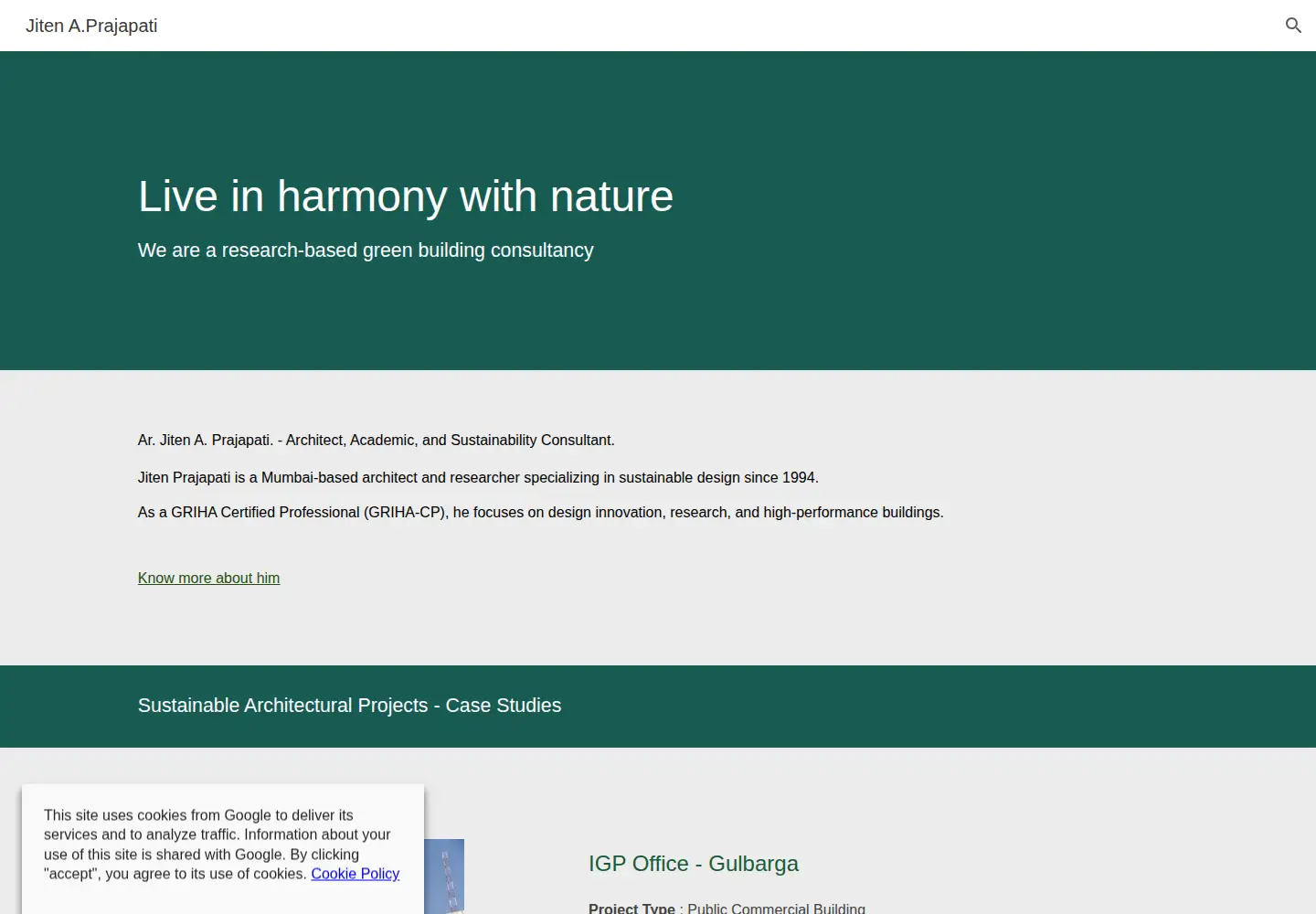Click the Jiten A.Prajapati site title
The height and width of the screenshot is (914, 1316).
click(91, 26)
